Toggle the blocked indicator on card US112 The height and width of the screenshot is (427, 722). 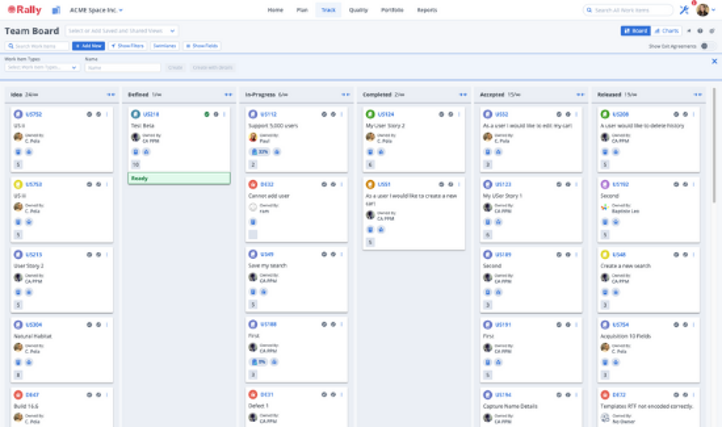pos(333,115)
